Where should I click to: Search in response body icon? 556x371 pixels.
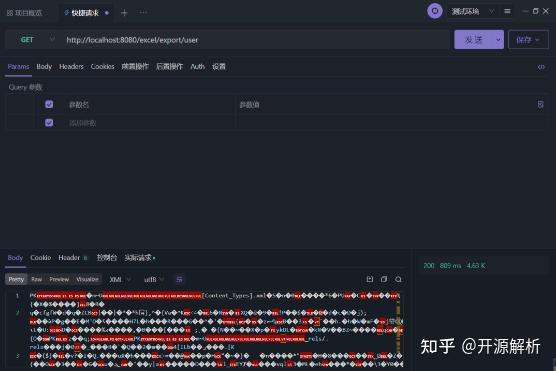click(398, 279)
